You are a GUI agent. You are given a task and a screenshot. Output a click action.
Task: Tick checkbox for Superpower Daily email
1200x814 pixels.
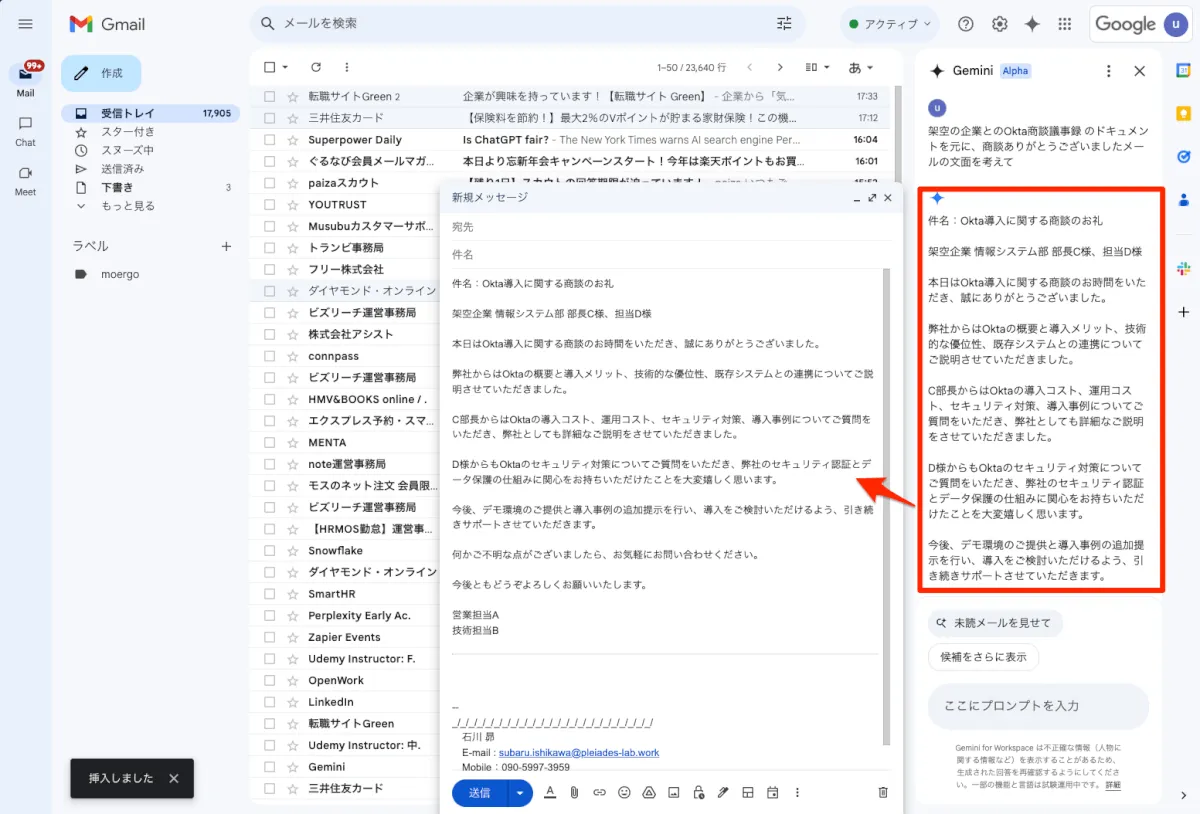point(269,140)
